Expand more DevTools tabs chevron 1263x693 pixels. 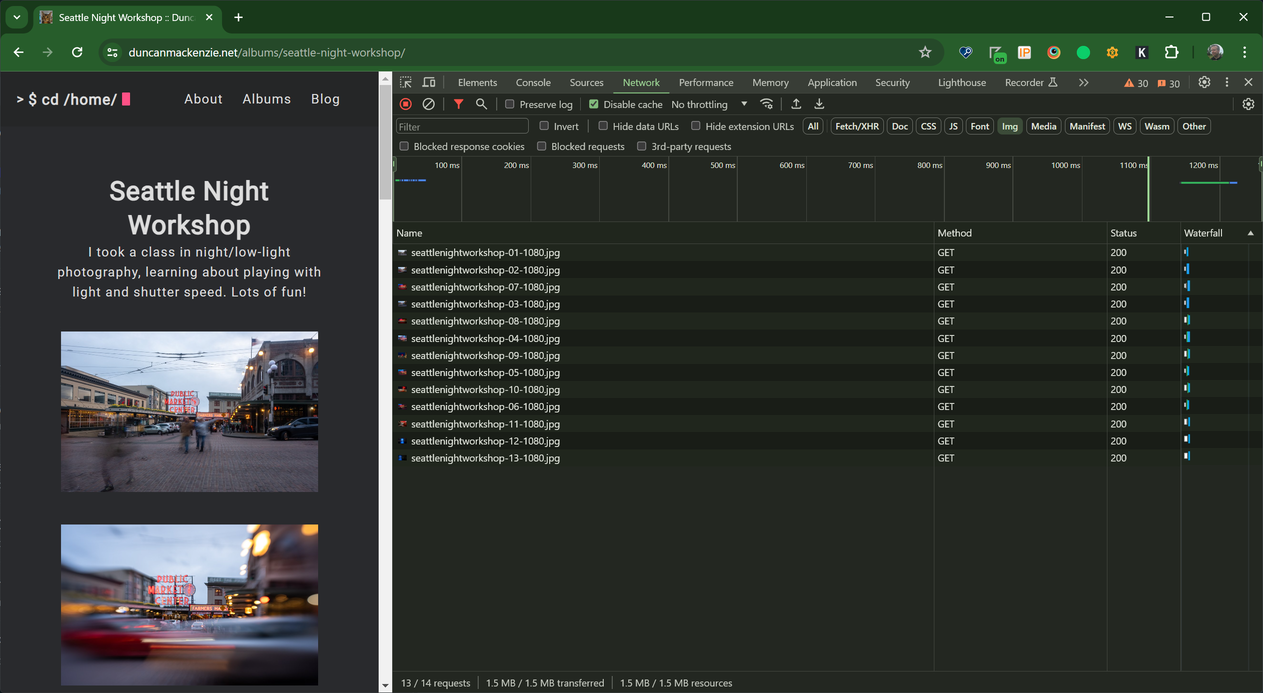pyautogui.click(x=1083, y=83)
